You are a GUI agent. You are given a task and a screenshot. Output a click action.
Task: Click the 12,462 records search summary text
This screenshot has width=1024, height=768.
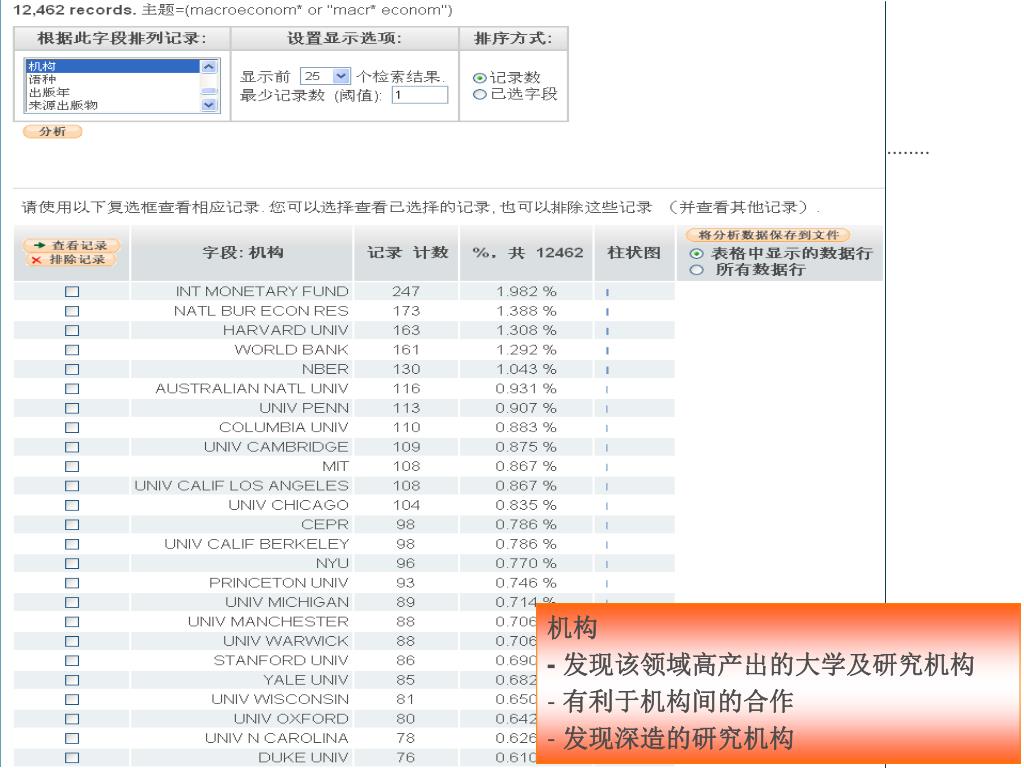pyautogui.click(x=232, y=10)
